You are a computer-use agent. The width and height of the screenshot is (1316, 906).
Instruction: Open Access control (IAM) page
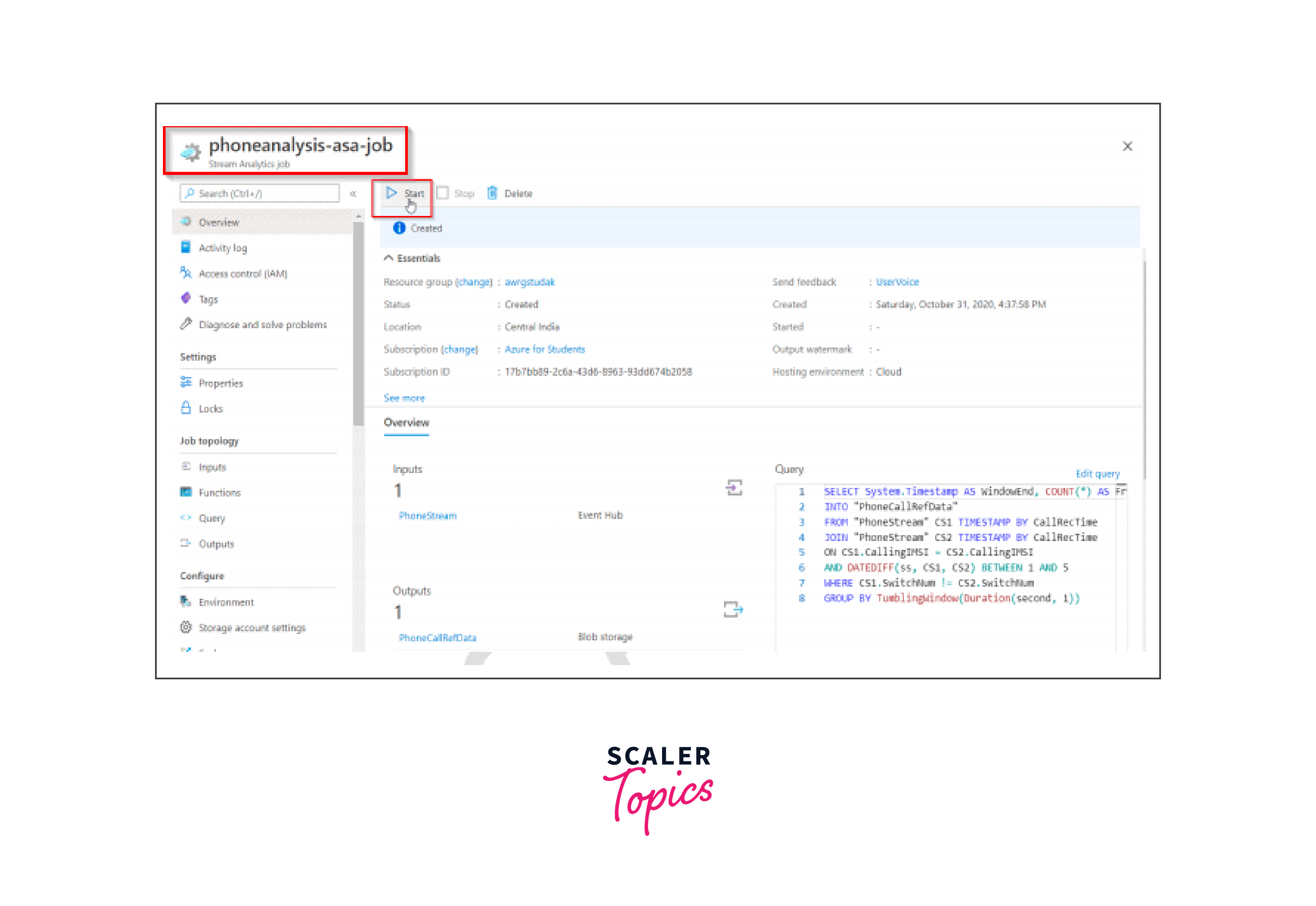242,274
